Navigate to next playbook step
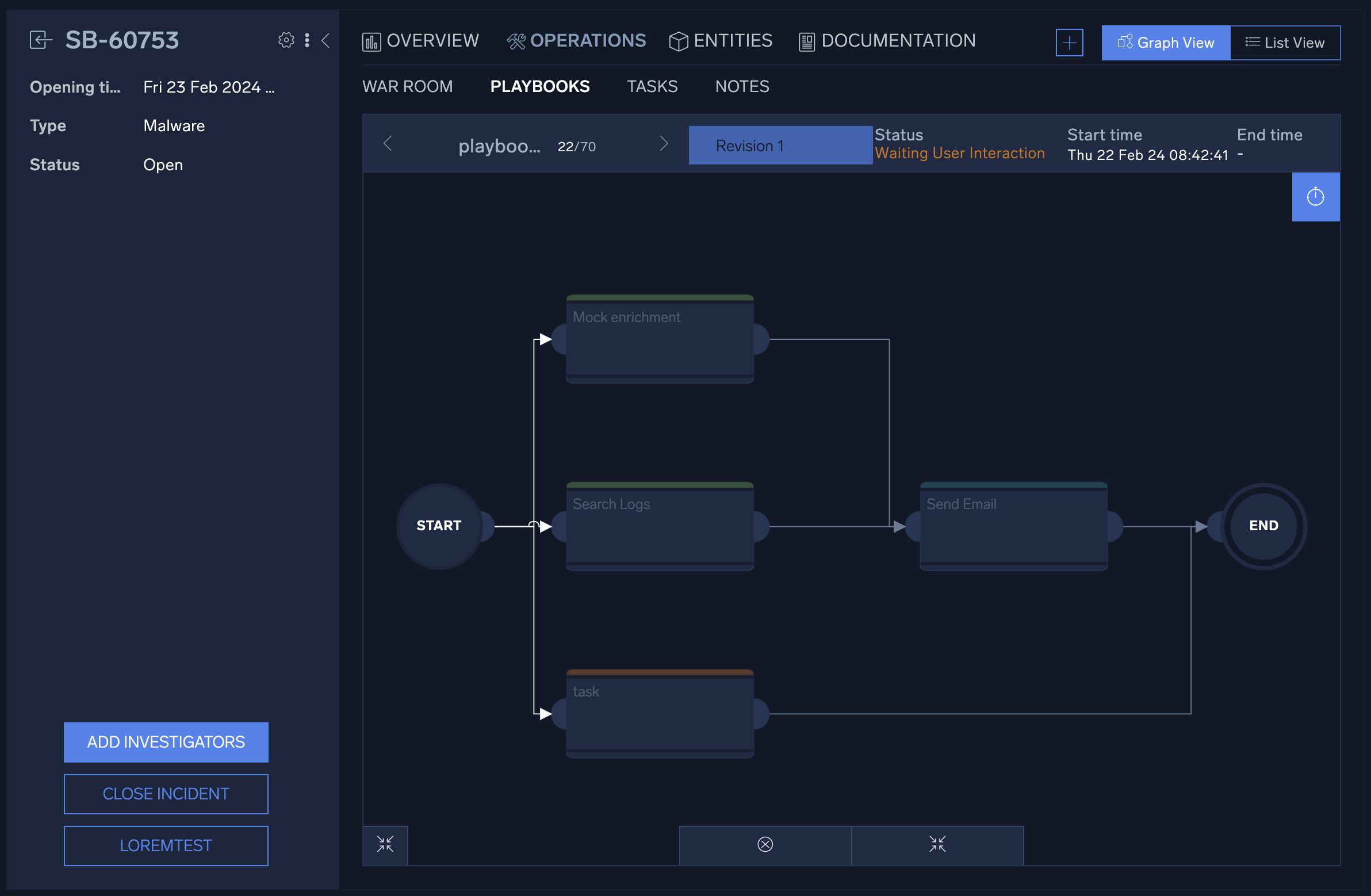Viewport: 1371px width, 896px height. 664,145
